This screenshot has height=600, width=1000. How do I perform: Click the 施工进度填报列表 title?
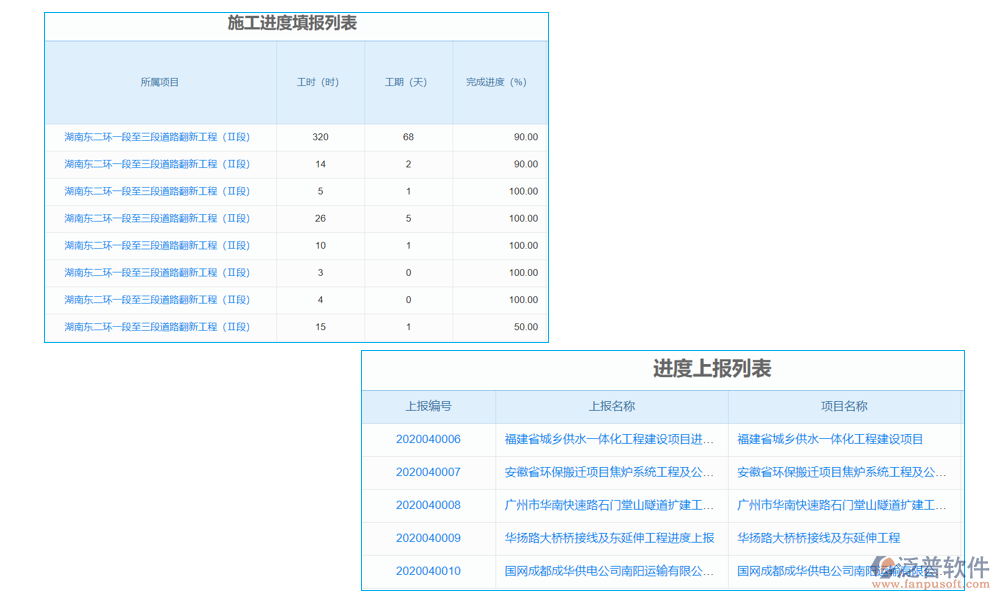click(x=292, y=23)
